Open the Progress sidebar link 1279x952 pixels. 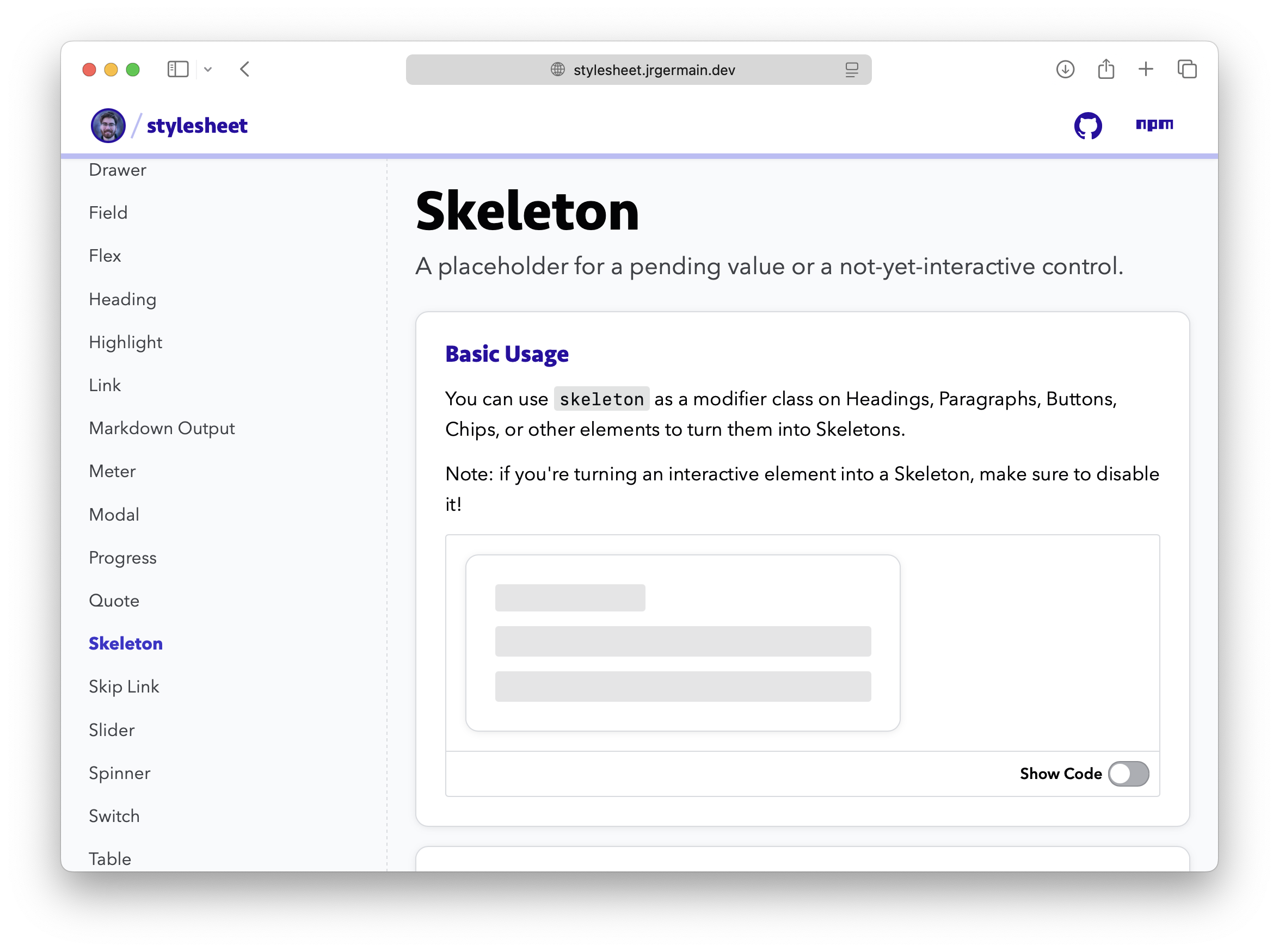123,557
